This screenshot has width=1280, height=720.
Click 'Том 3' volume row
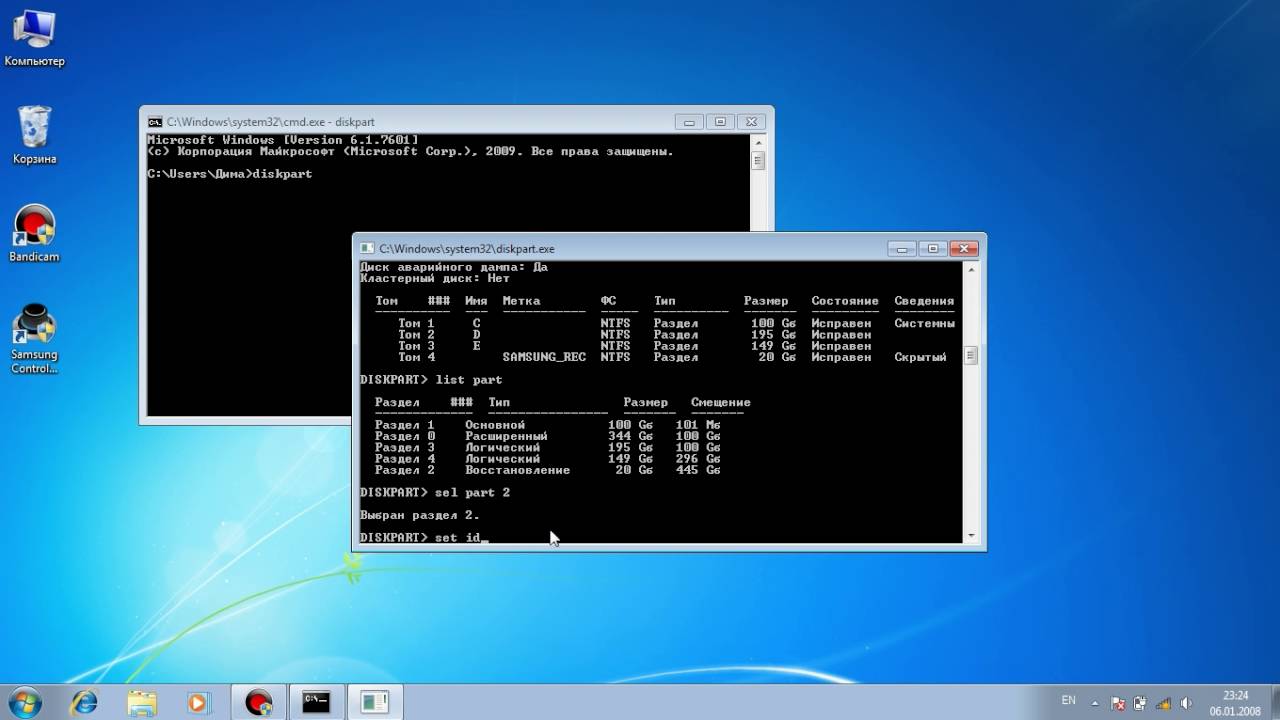(x=635, y=346)
